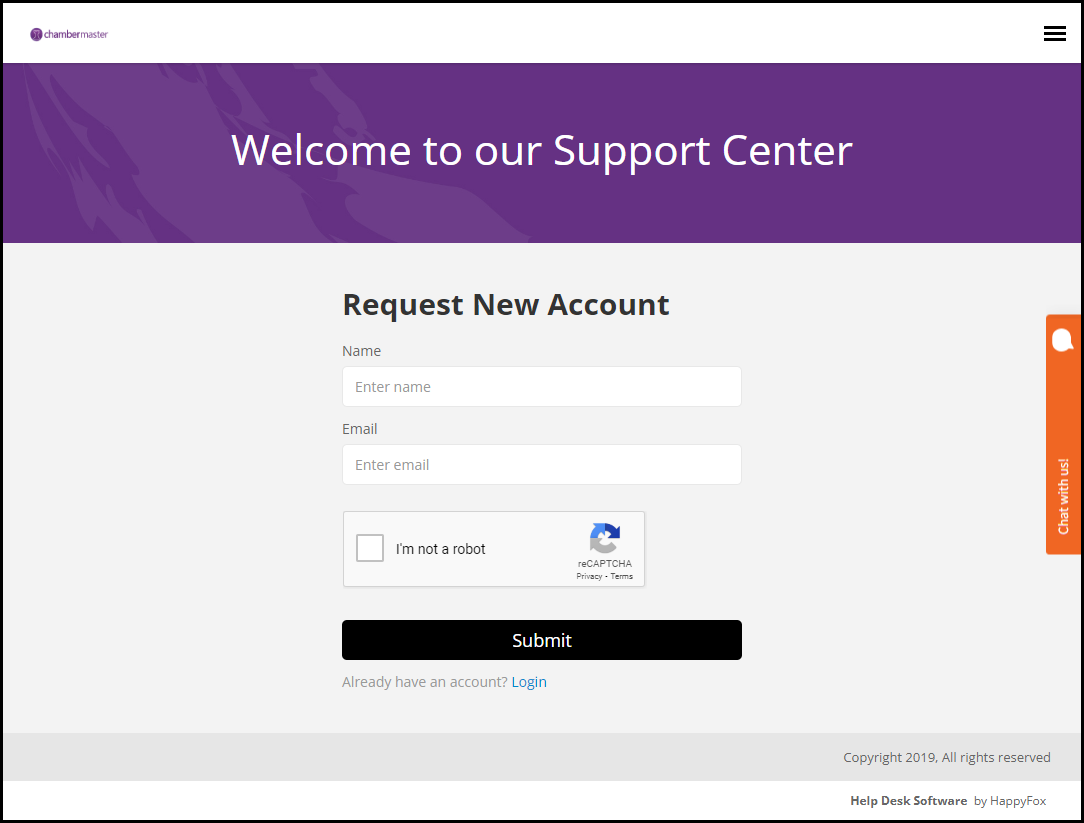Open the reCAPTCHA Privacy link

click(x=589, y=576)
